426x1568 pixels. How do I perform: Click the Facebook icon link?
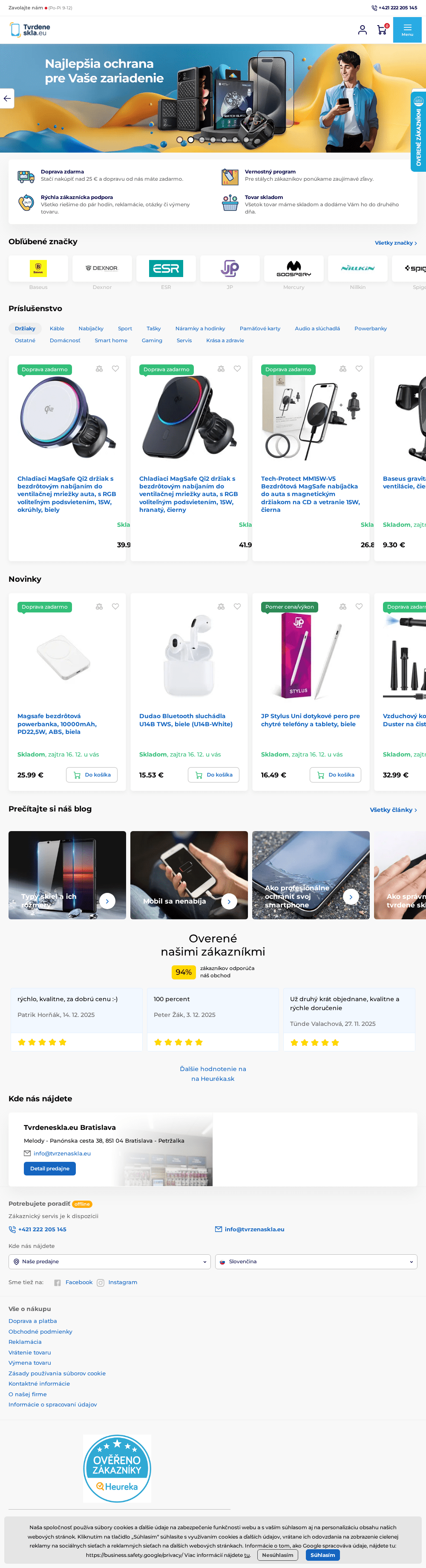(57, 1282)
